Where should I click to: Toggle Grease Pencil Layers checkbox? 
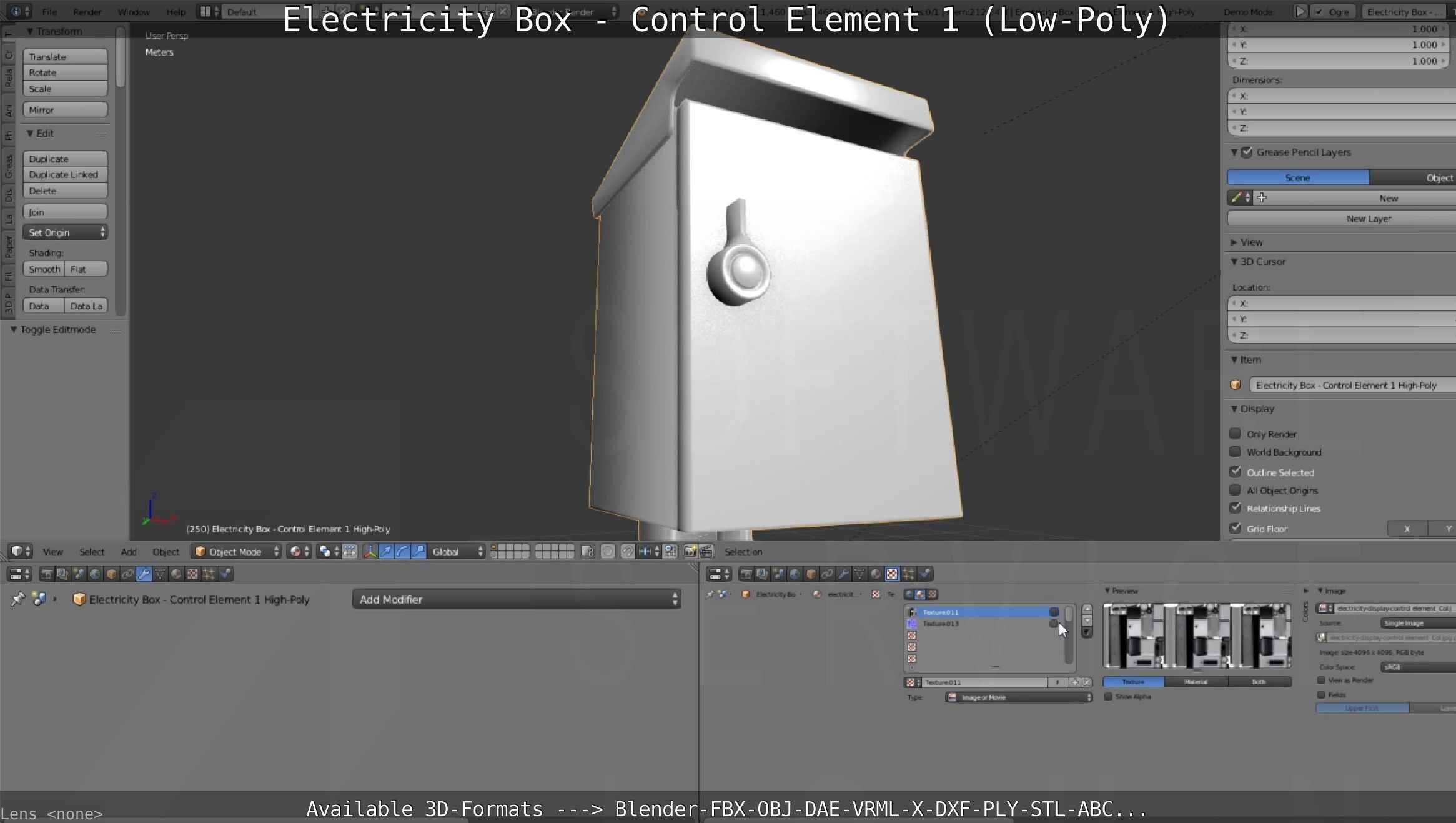[1247, 152]
